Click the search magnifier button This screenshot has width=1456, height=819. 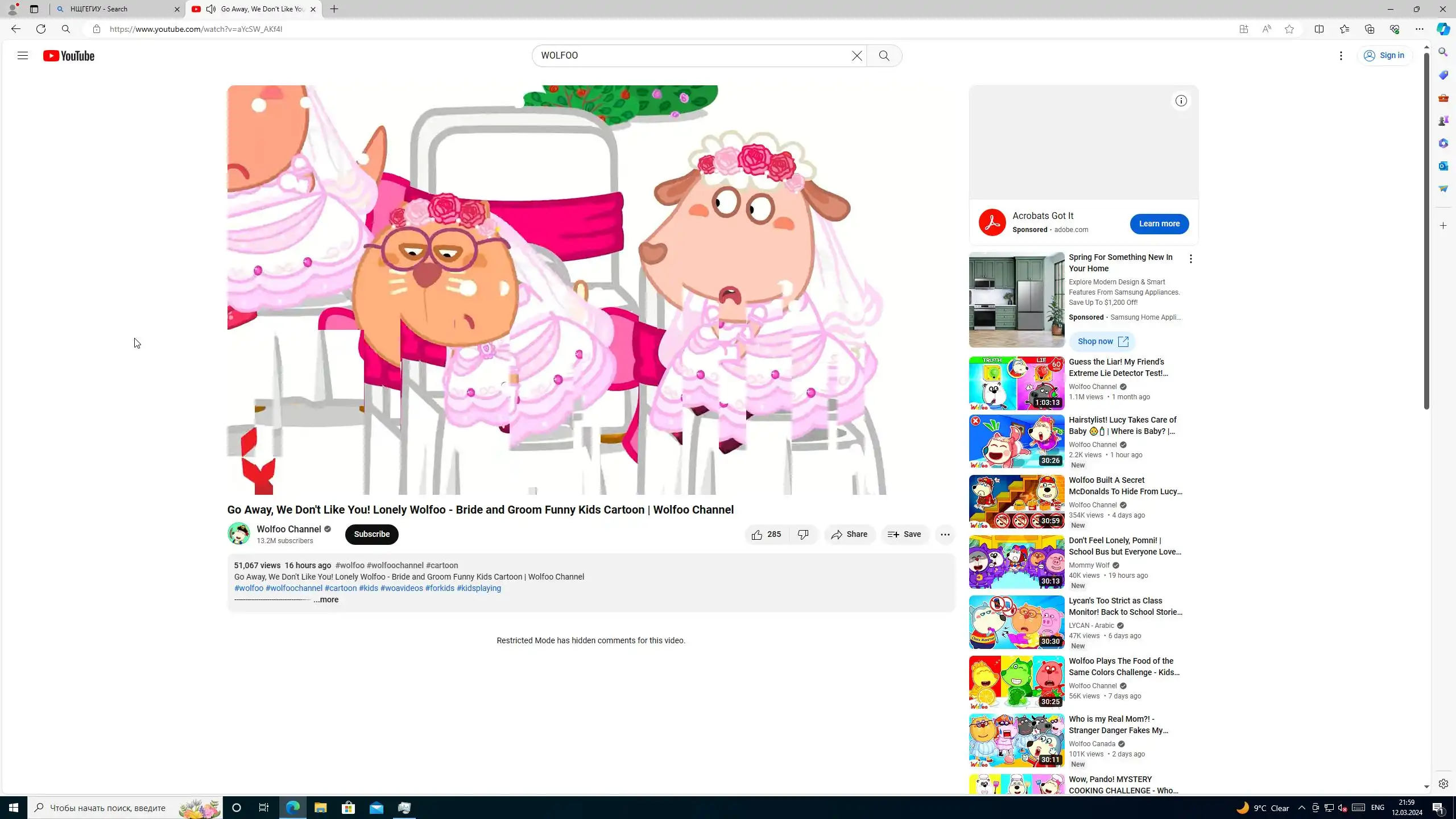[x=884, y=56]
